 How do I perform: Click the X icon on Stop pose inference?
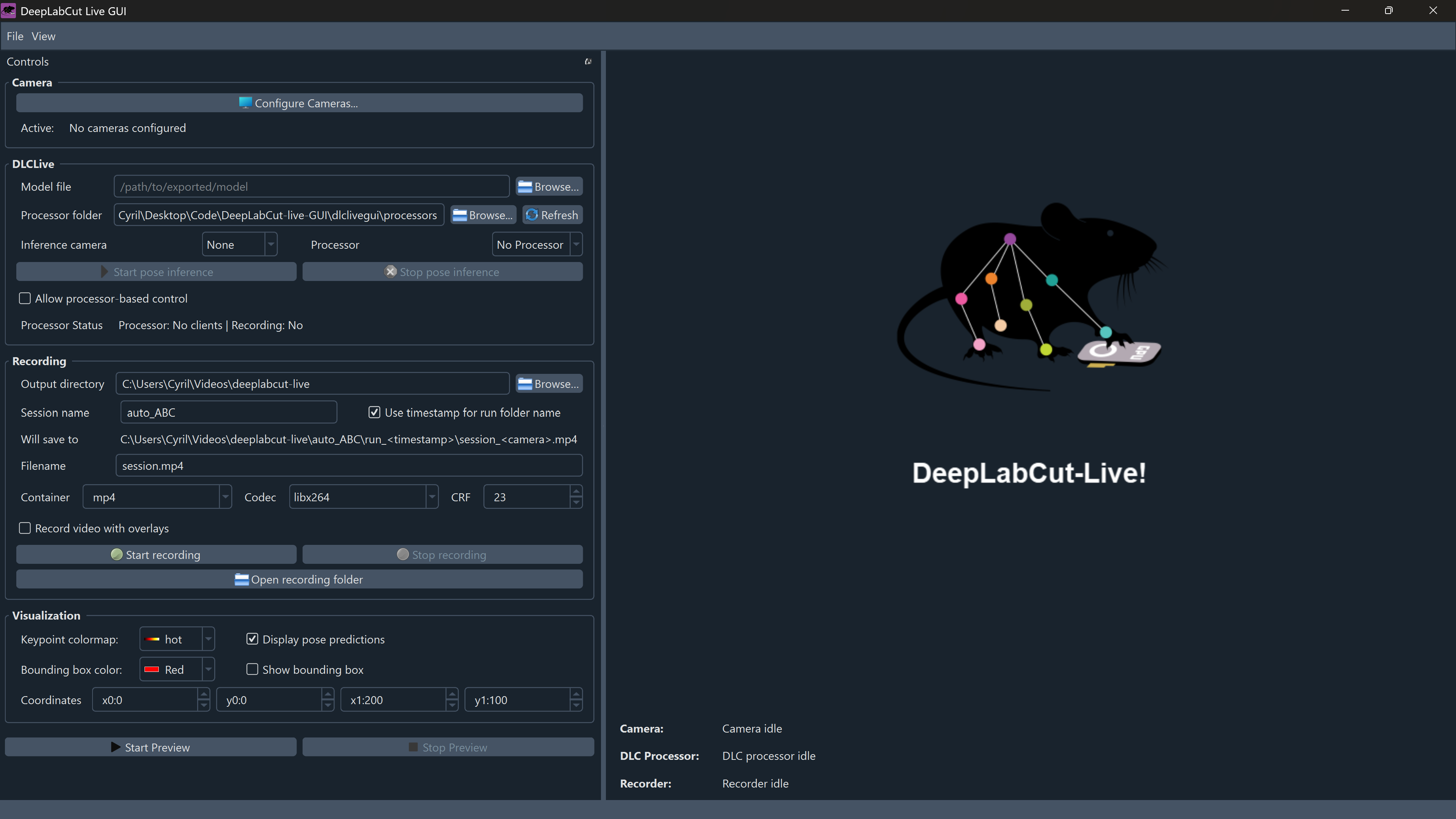pos(391,271)
